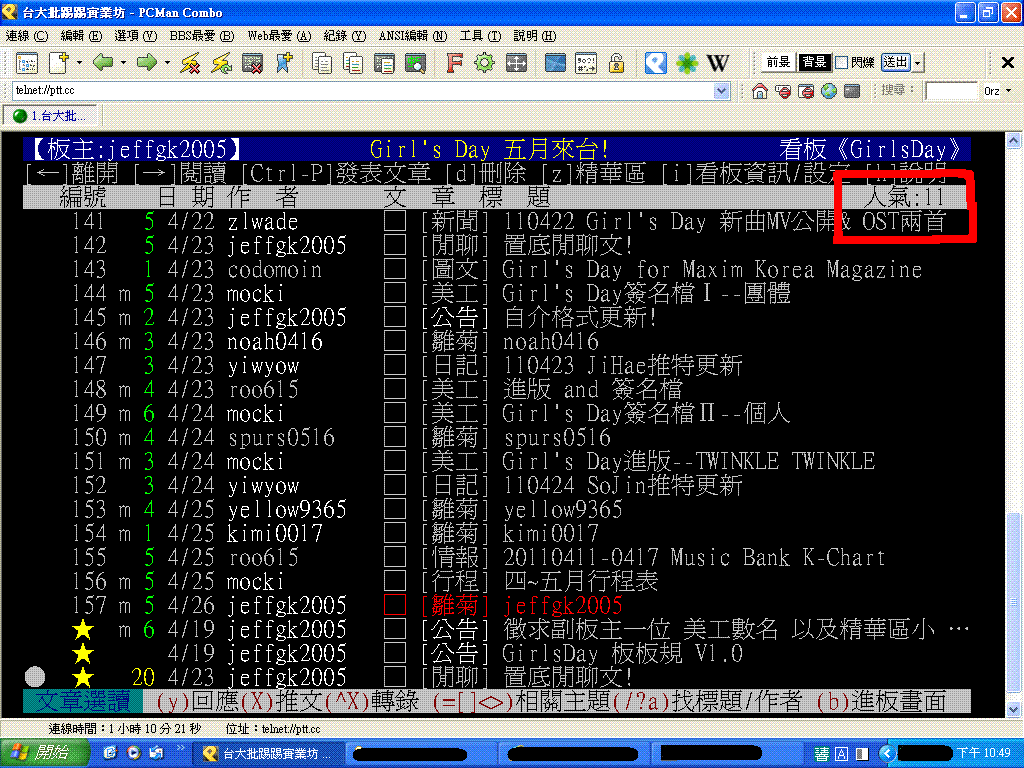The width and height of the screenshot is (1024, 768).
Task: Open the dropdown arrow beside 送出
Action: click(918, 63)
